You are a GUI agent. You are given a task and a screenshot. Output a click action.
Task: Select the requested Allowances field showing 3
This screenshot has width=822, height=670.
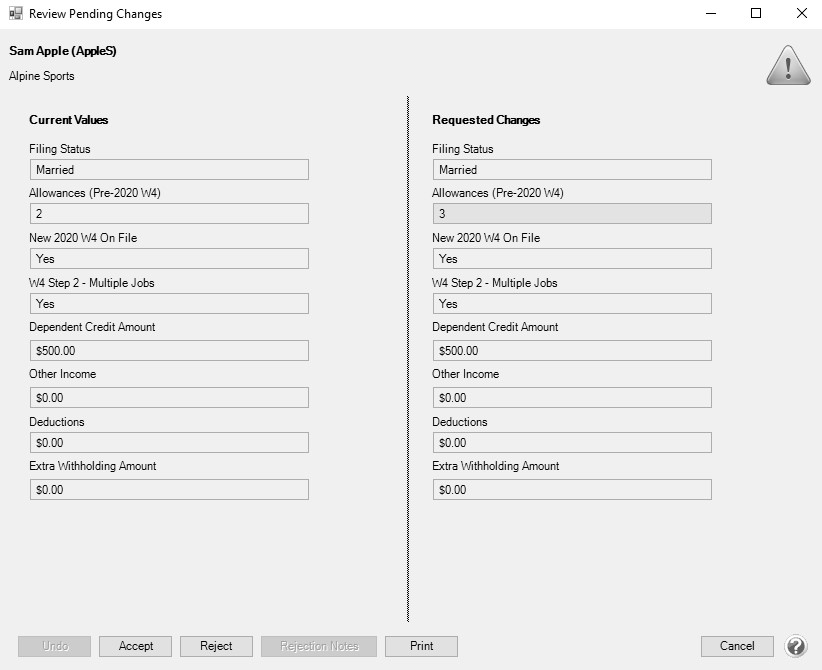(572, 213)
